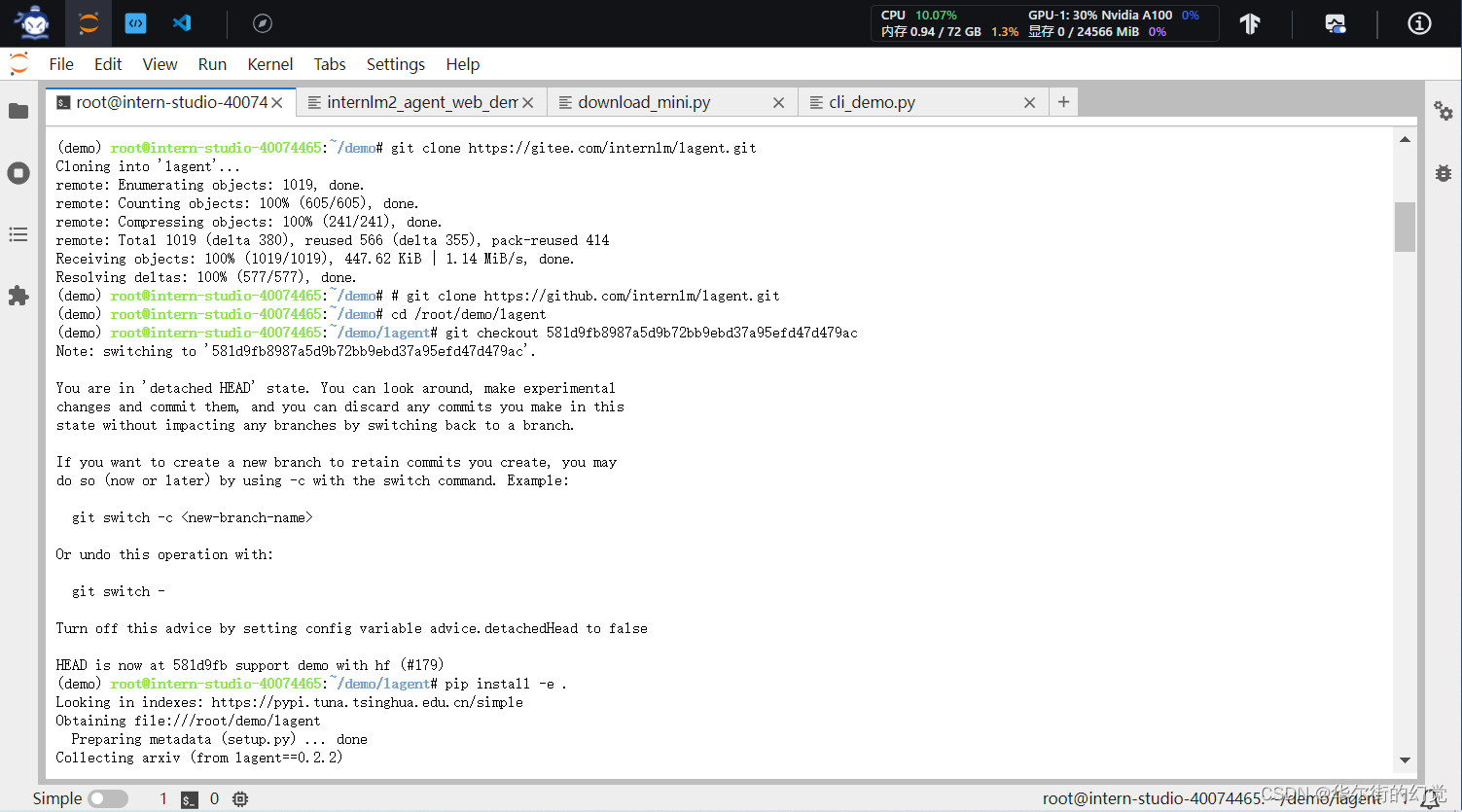Click 'Collecting arxiv (from lagent==0.2.2)' line
This screenshot has width=1462, height=812.
click(x=199, y=758)
